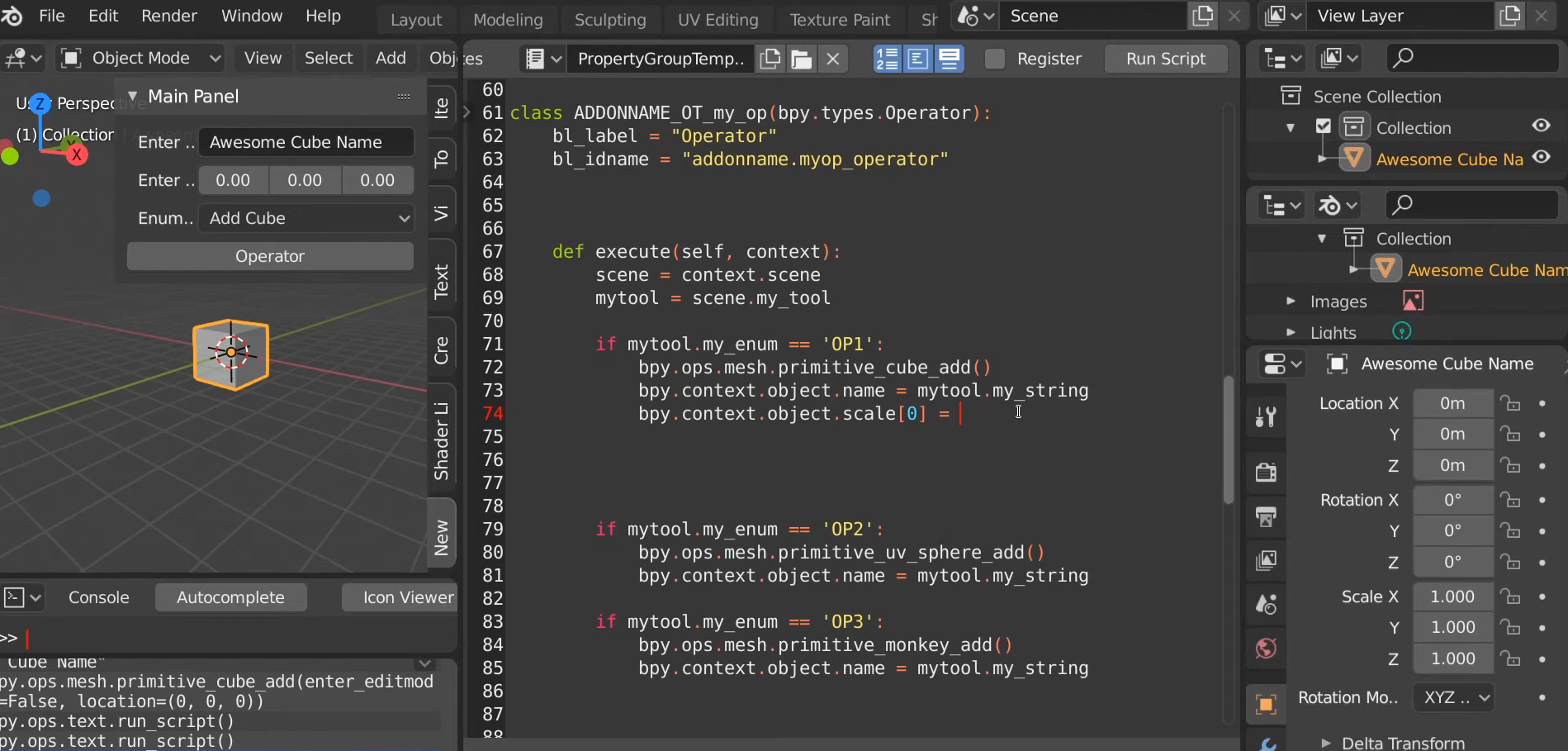Click the Operator button in Main Panel

click(270, 256)
